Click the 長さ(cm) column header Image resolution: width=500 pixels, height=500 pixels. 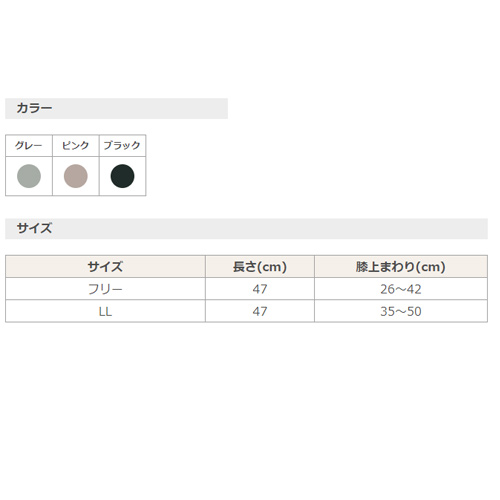click(260, 267)
